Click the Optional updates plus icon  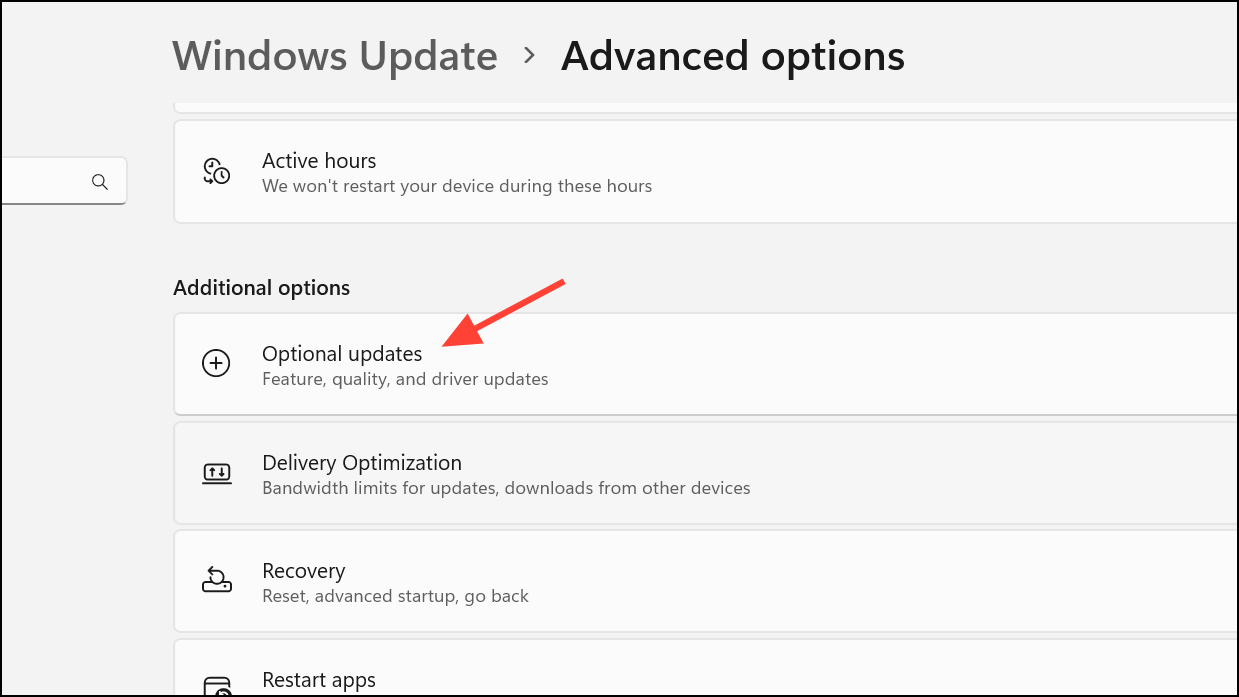click(216, 363)
